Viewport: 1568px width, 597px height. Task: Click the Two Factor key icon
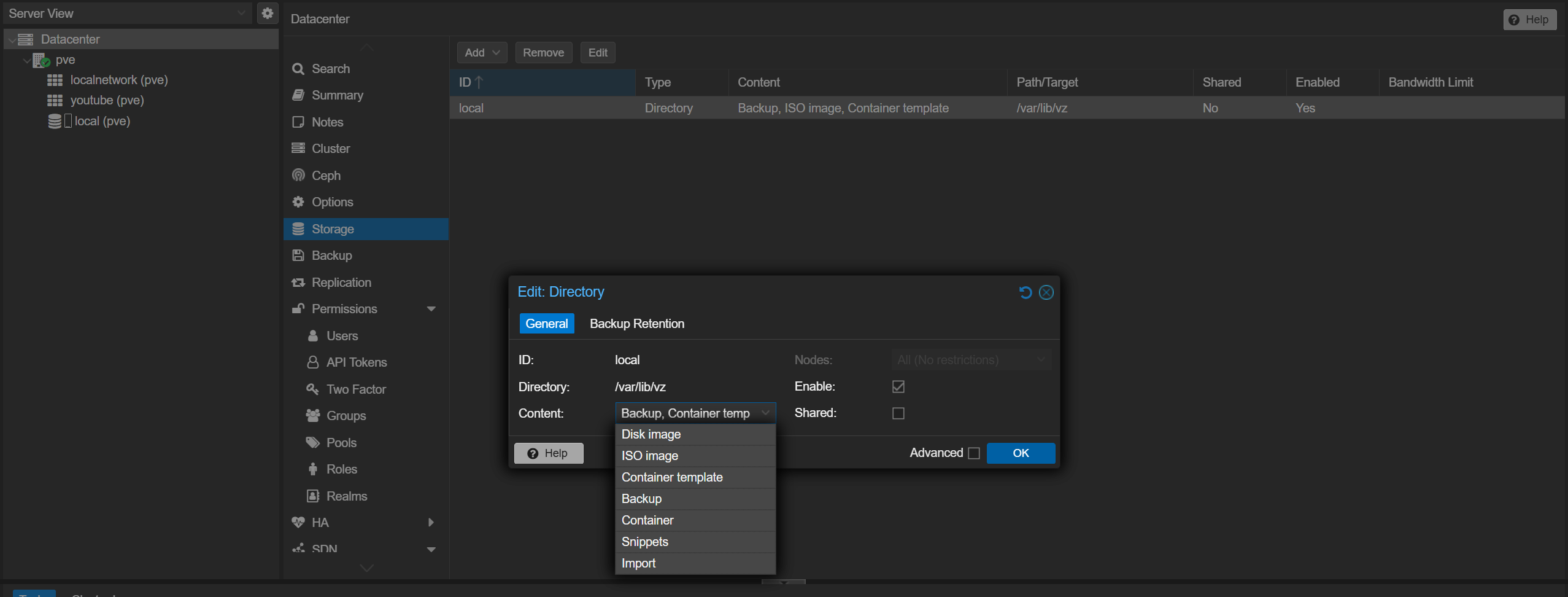pos(313,389)
